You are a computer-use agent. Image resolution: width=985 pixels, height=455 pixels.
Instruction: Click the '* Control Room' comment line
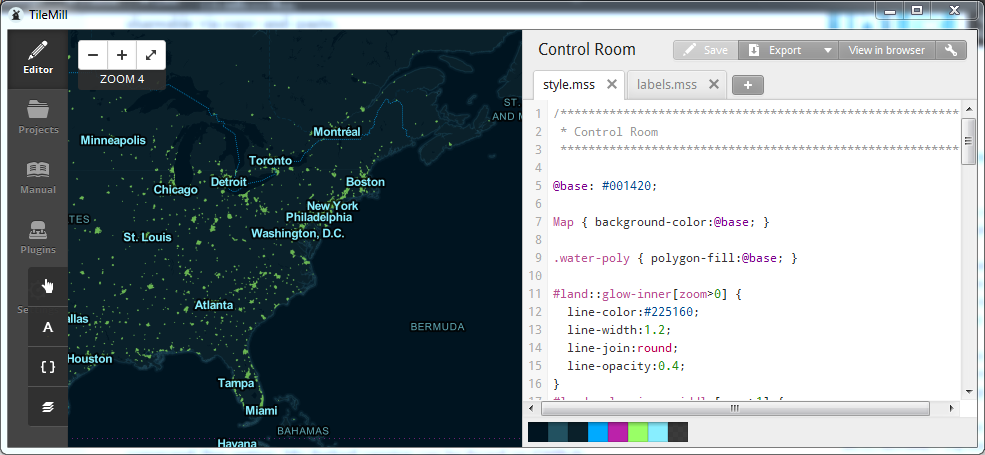609,132
